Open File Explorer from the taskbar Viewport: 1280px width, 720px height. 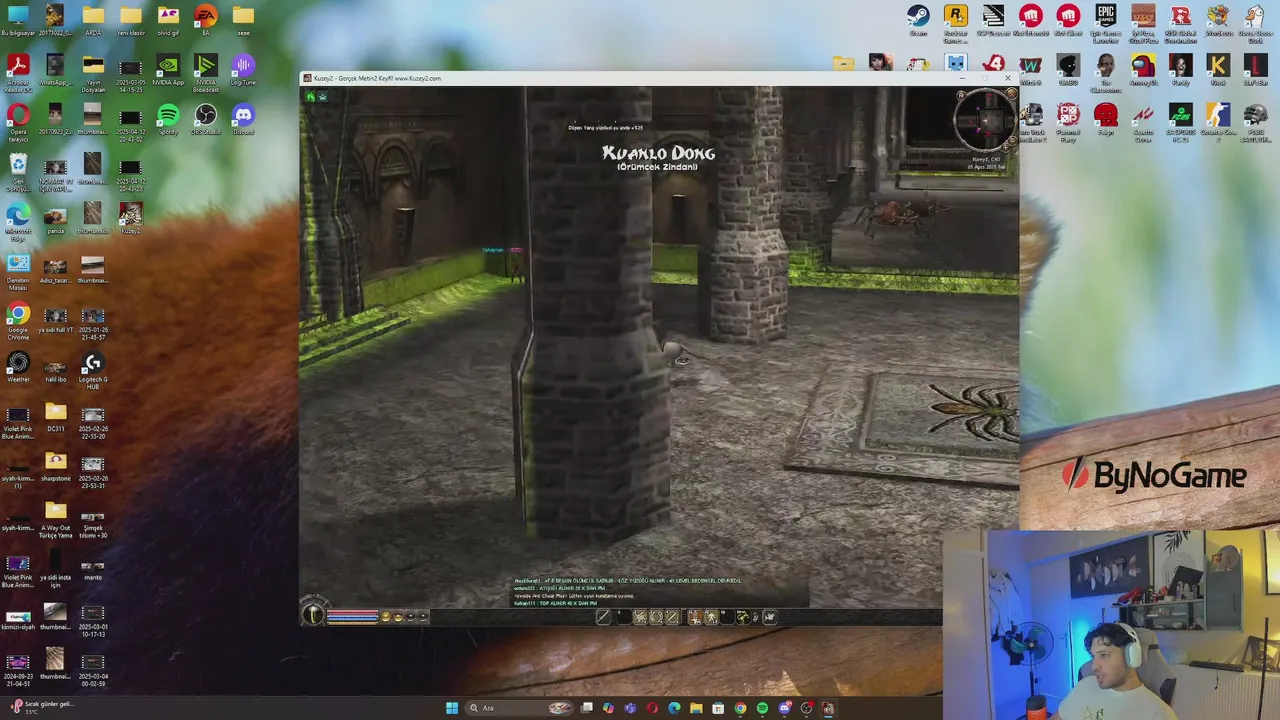point(696,708)
